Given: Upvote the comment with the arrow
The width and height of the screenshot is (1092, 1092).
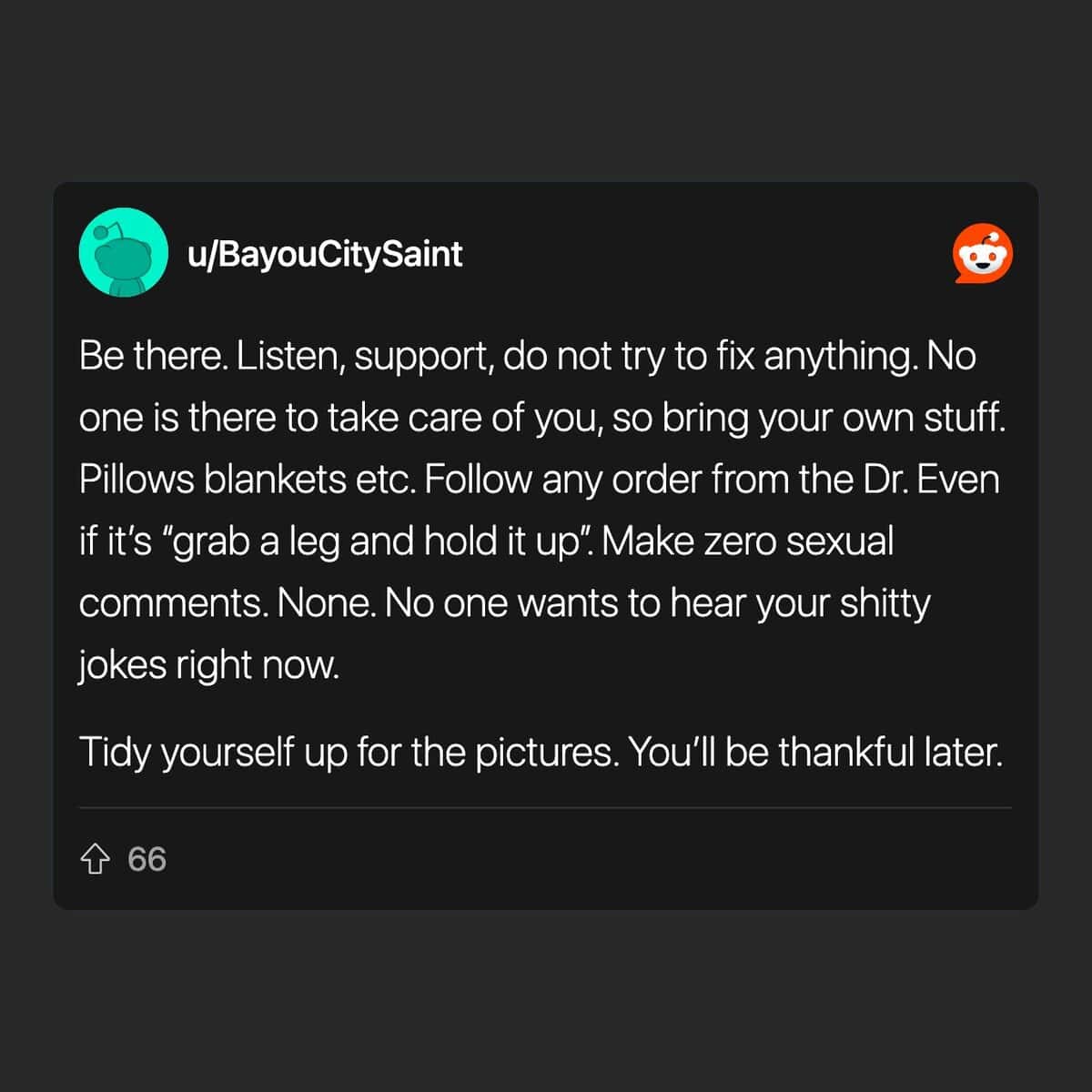Looking at the screenshot, I should (96, 859).
